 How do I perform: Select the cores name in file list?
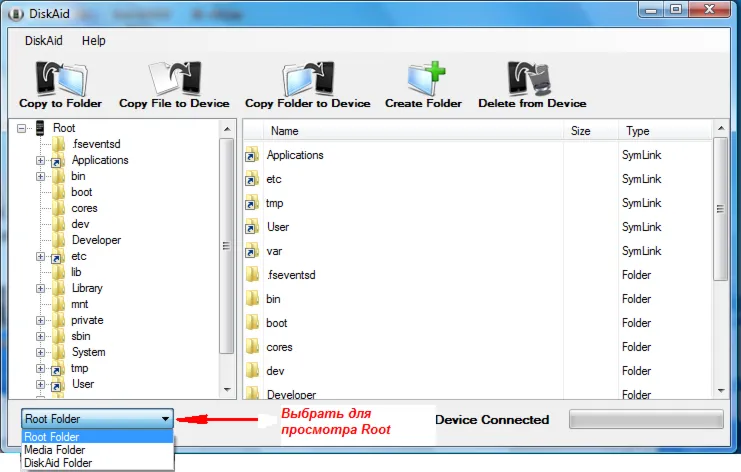[x=279, y=347]
